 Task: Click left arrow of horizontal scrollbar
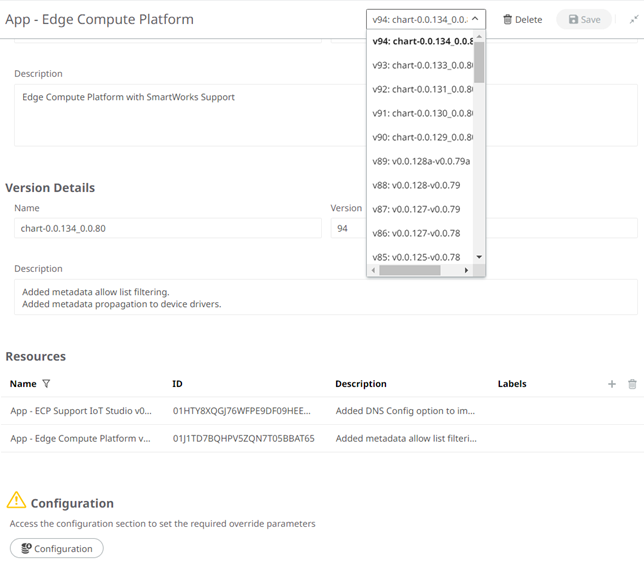click(374, 270)
